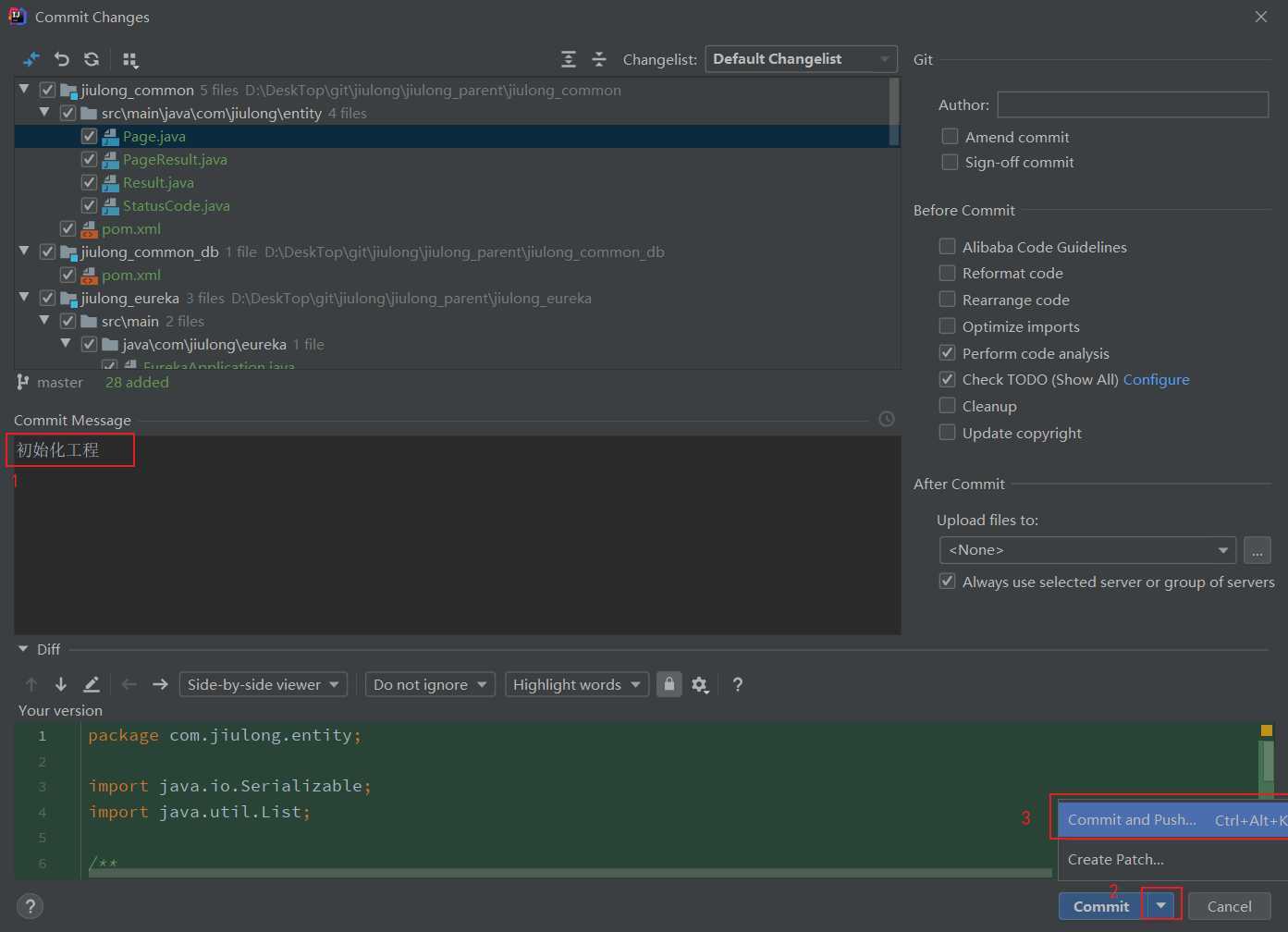Viewport: 1288px width, 932px height.
Task: Click in the Author input field
Action: click(1133, 104)
